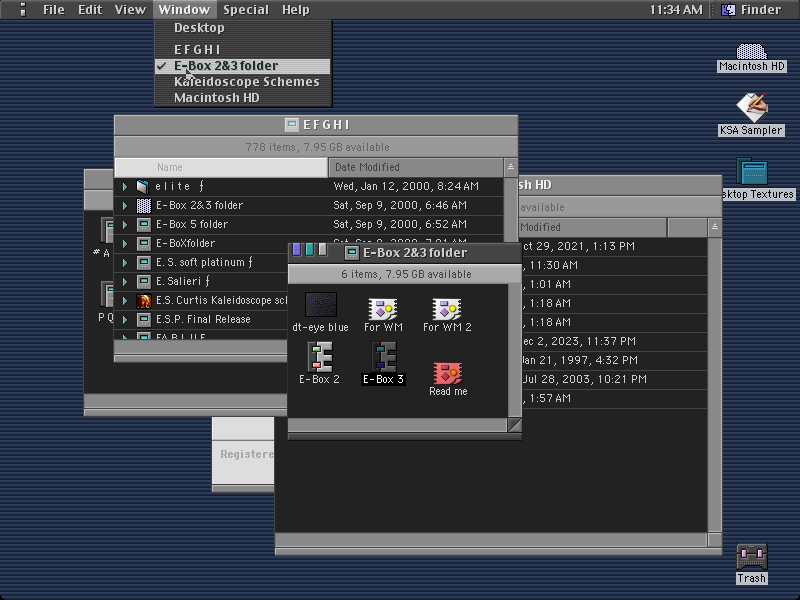Click the menu bar clock 11:34 AM
This screenshot has height=600, width=800.
(x=676, y=10)
